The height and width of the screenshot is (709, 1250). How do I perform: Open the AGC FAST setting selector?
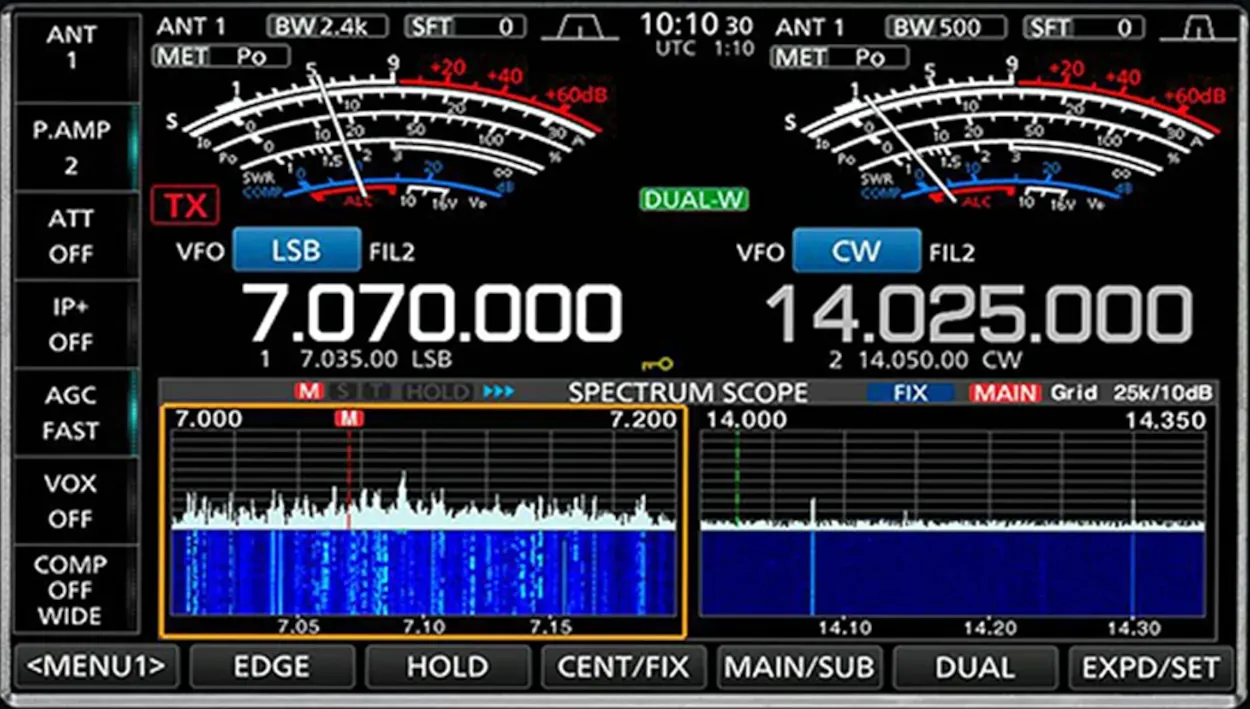tap(71, 413)
